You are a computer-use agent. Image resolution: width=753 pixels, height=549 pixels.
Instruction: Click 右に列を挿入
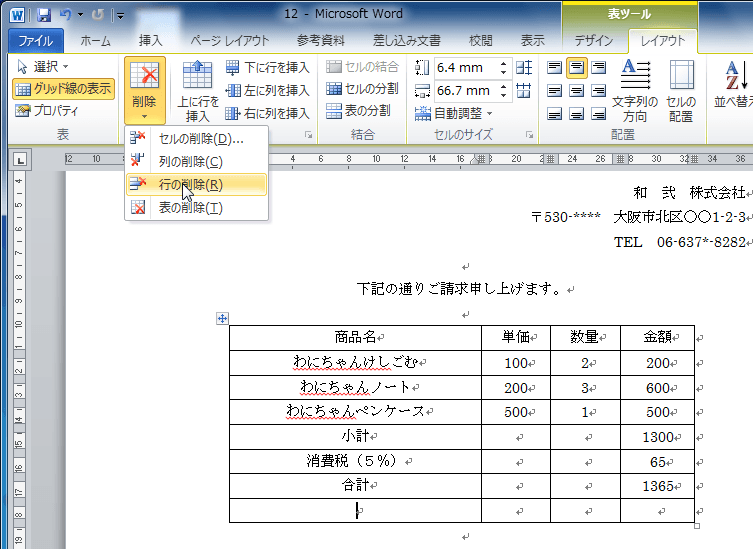click(x=268, y=113)
